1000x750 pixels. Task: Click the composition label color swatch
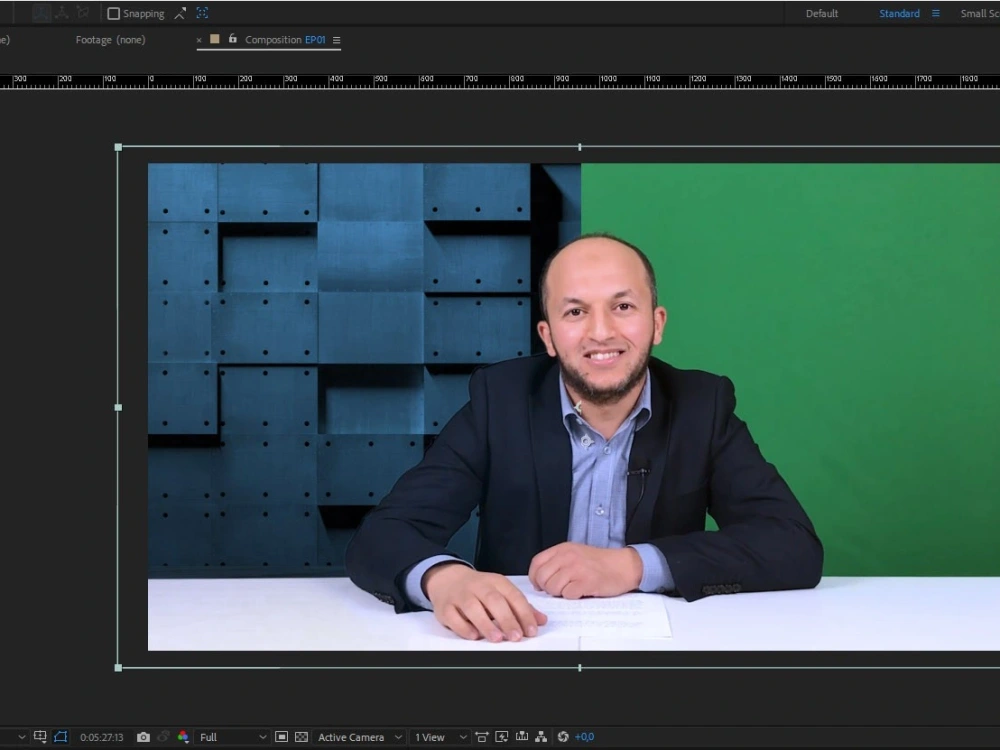[215, 39]
